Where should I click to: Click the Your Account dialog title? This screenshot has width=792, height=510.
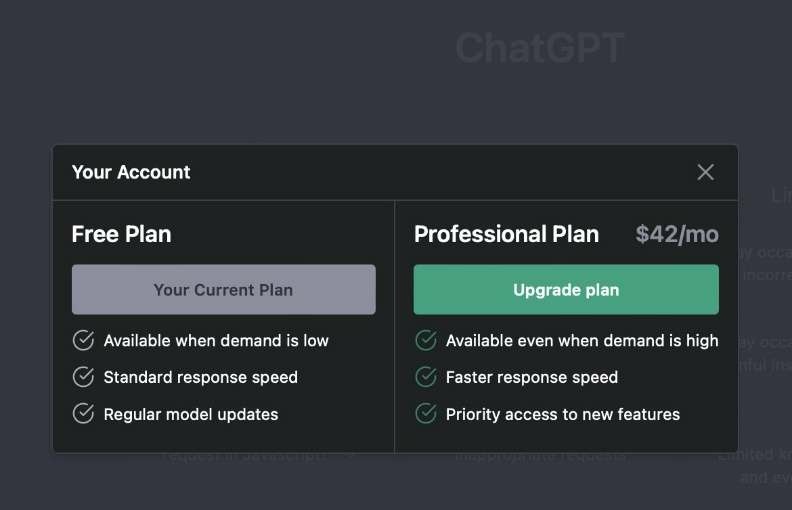(131, 172)
